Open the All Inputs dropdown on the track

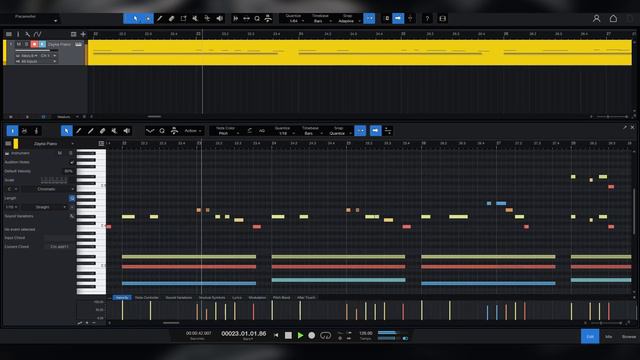click(x=36, y=61)
